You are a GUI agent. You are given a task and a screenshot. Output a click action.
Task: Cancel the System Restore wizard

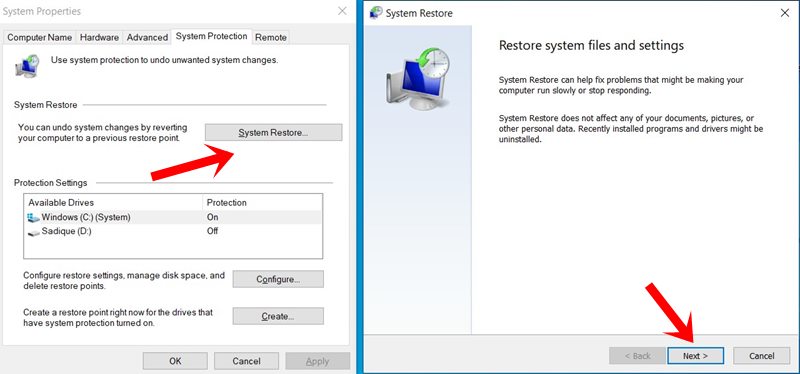pos(762,356)
